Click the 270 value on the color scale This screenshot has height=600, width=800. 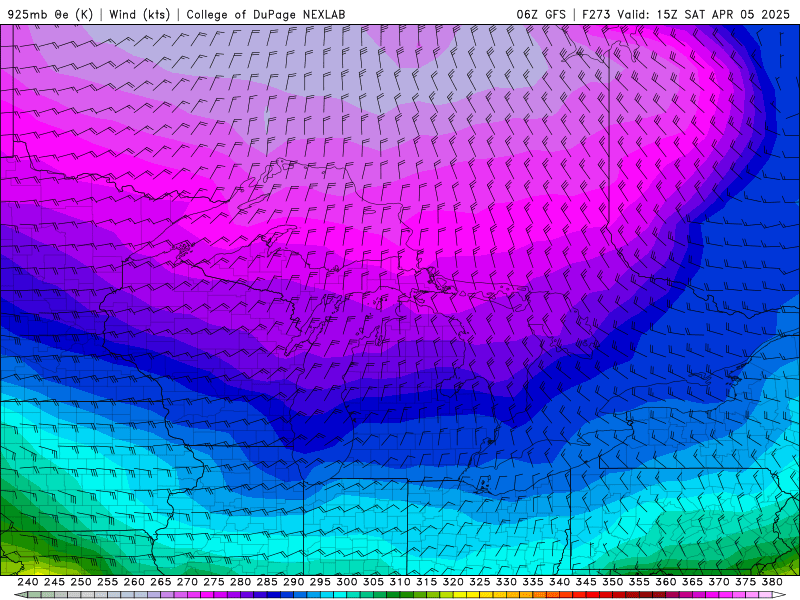pos(187,582)
